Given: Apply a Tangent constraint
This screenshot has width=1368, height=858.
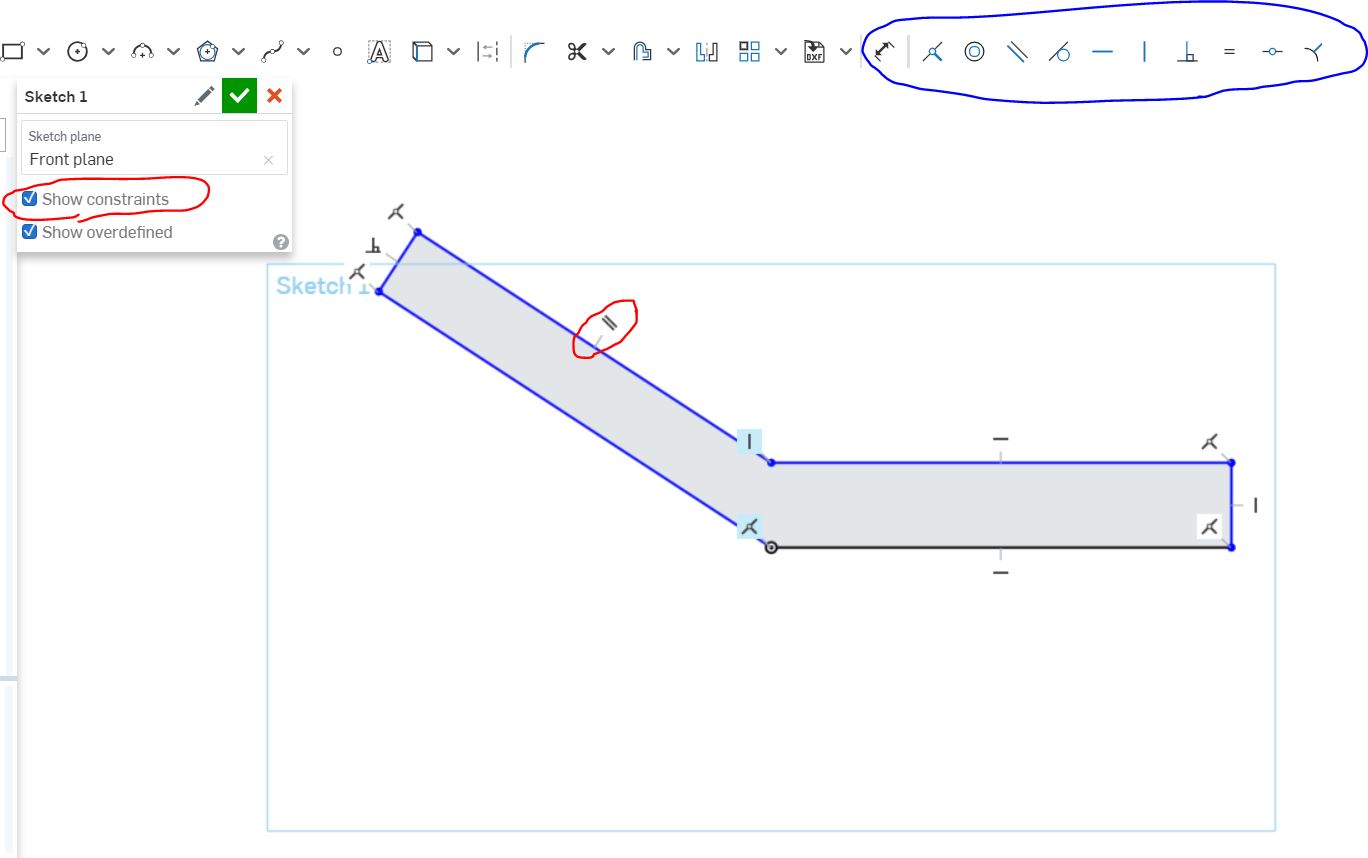Looking at the screenshot, I should coord(1060,52).
